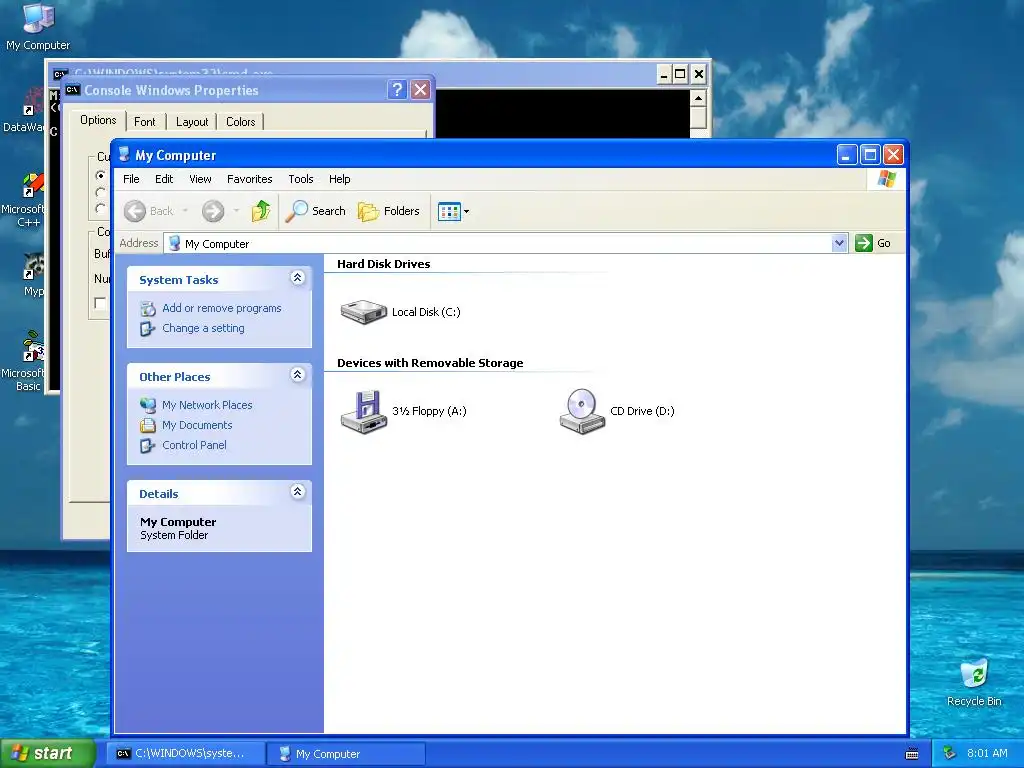Select the CD Drive (D:) icon

(x=582, y=411)
